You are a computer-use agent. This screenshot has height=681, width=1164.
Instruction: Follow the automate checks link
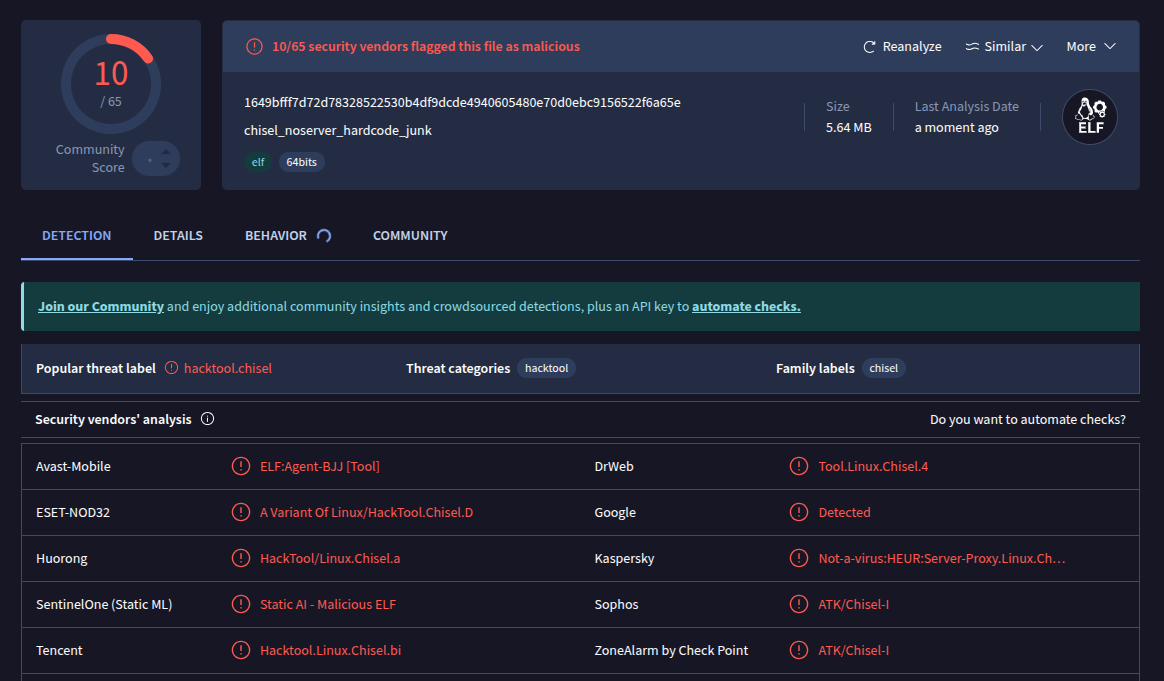[746, 307]
